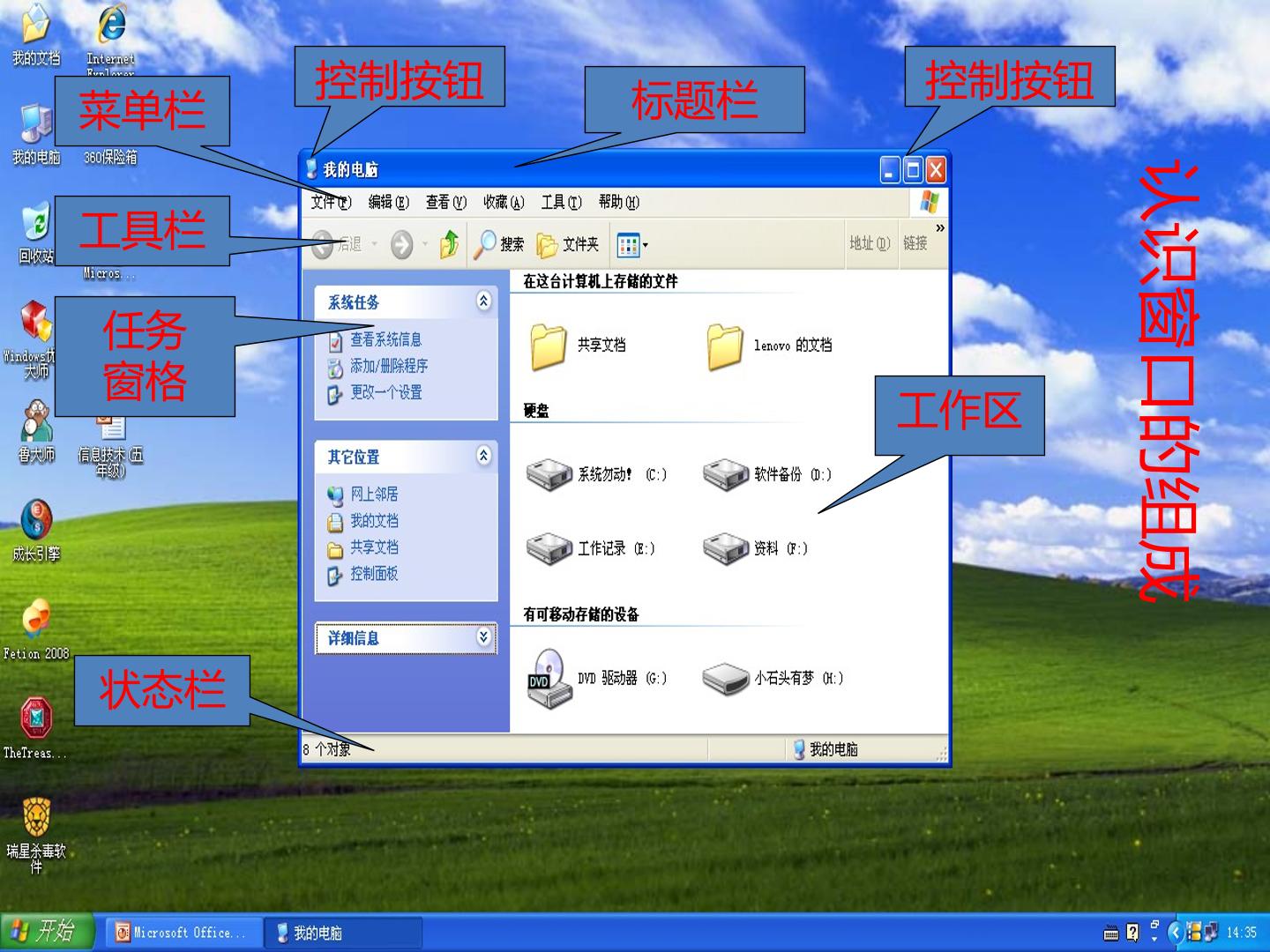The width and height of the screenshot is (1270, 952).
Task: Switch to 我的电脑 taskbar button
Action: click(x=344, y=933)
